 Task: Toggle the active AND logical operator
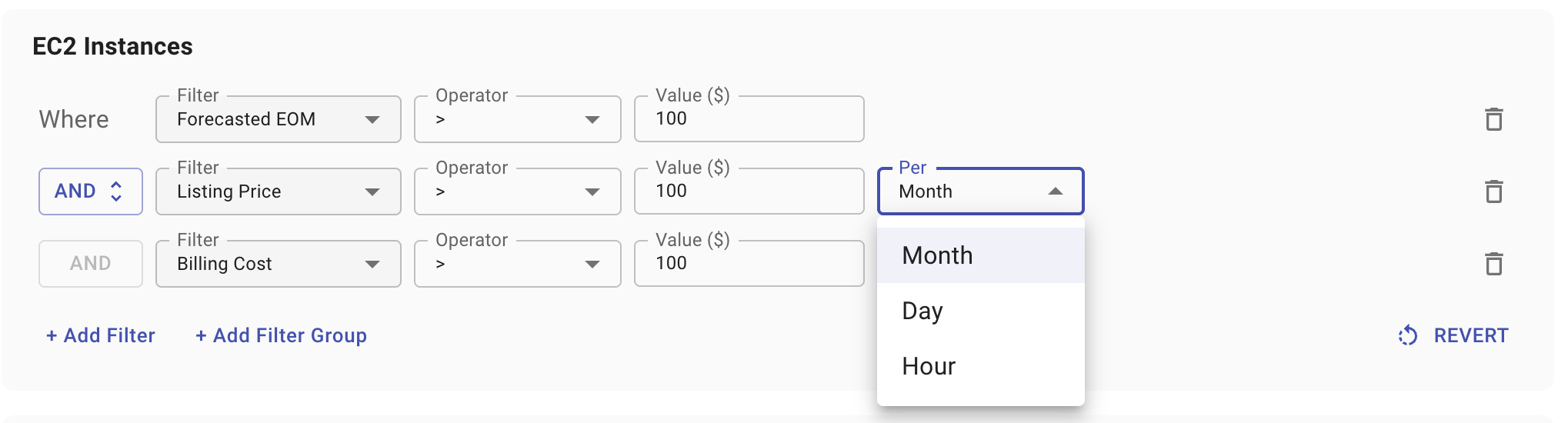click(x=91, y=192)
